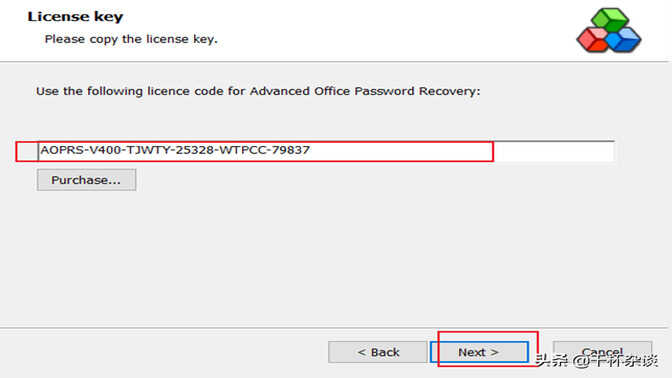Image resolution: width=672 pixels, height=378 pixels.
Task: Open the Purchase... dialog
Action: pyautogui.click(x=86, y=180)
